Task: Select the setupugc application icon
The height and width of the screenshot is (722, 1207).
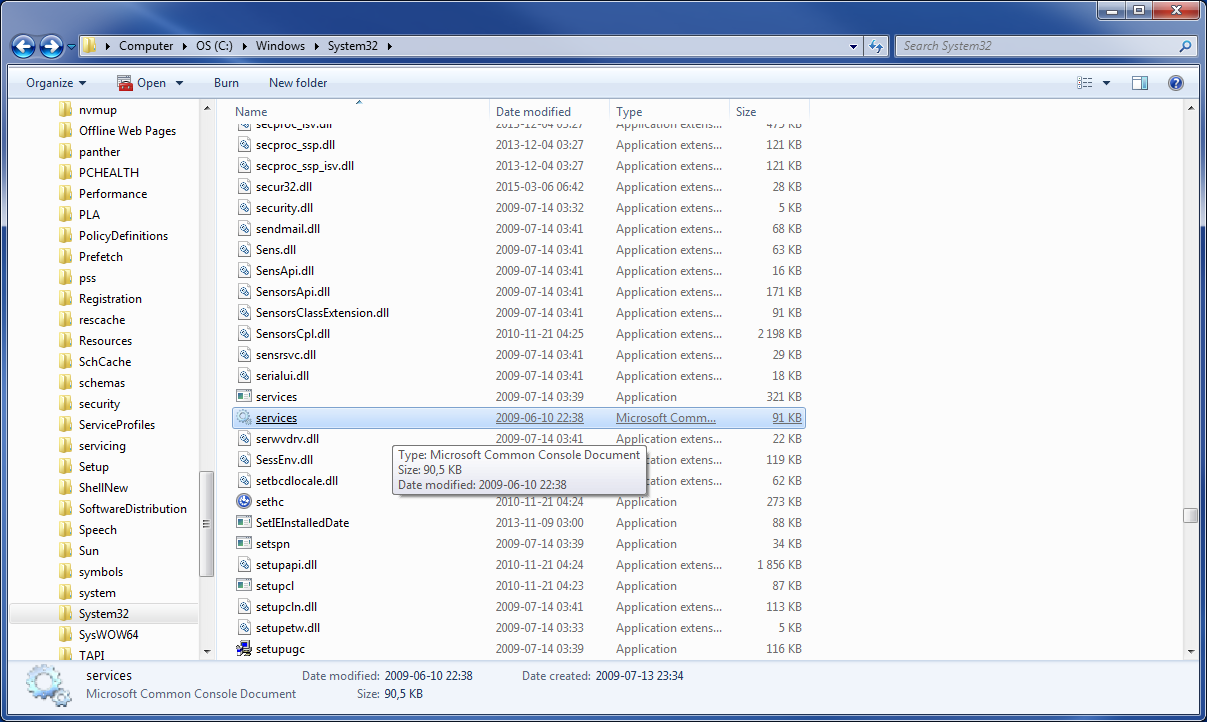Action: point(244,649)
